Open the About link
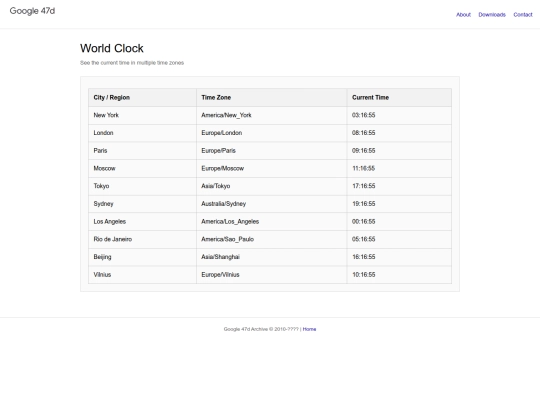 click(x=463, y=14)
